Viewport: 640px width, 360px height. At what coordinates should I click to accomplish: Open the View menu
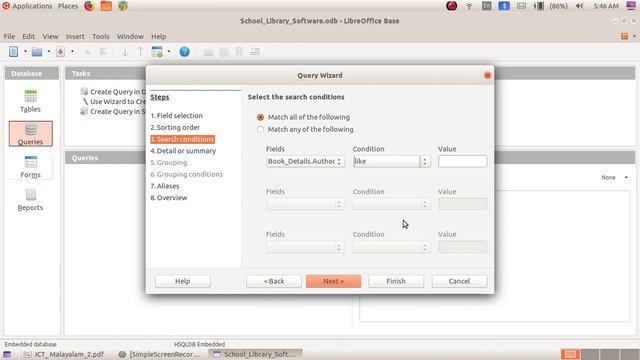pyautogui.click(x=50, y=36)
